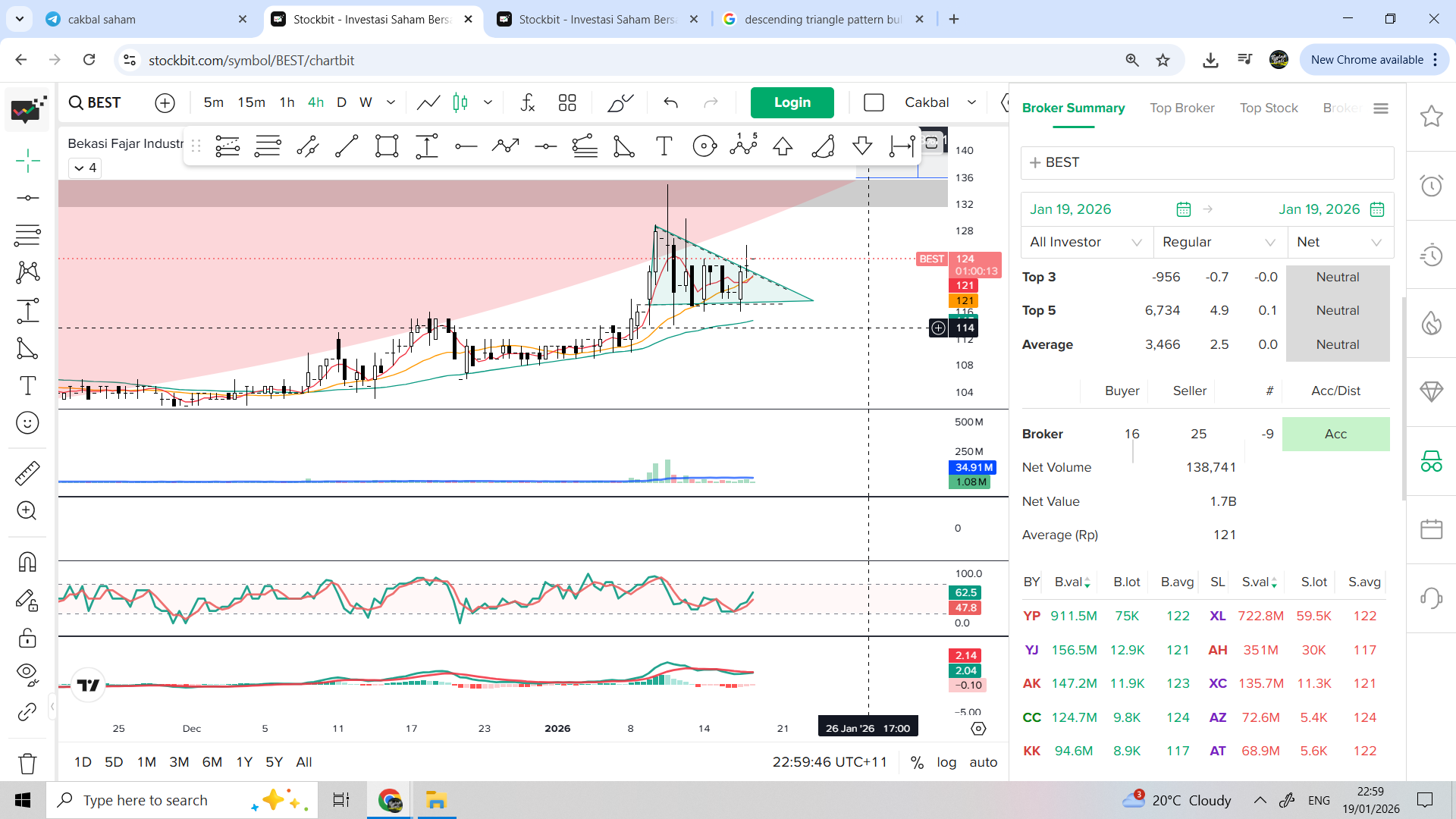Toggle hide all drawings eye icon
Screen dimensions: 1456x819
tap(28, 673)
